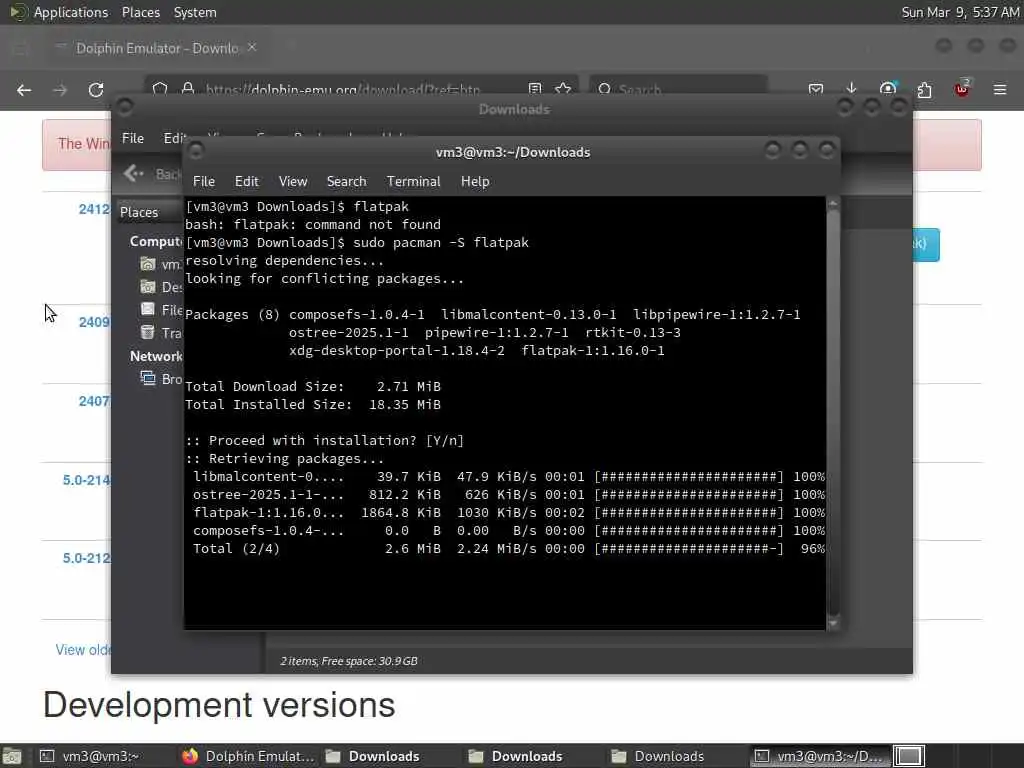Go back in Firefox browser
This screenshot has width=1024, height=768.
(24, 90)
